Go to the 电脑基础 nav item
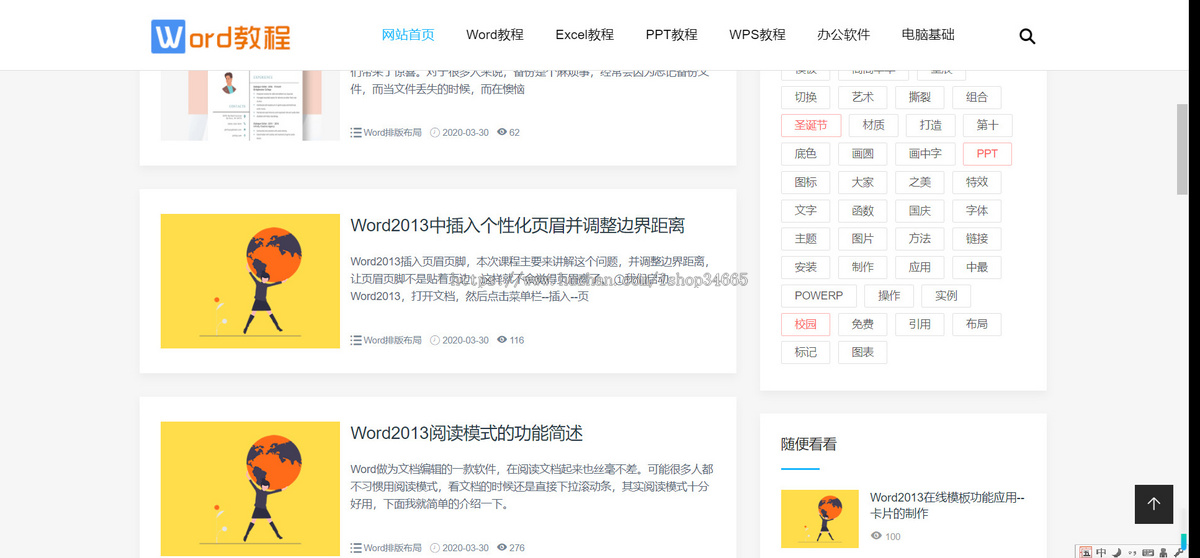This screenshot has width=1200, height=558. (928, 35)
